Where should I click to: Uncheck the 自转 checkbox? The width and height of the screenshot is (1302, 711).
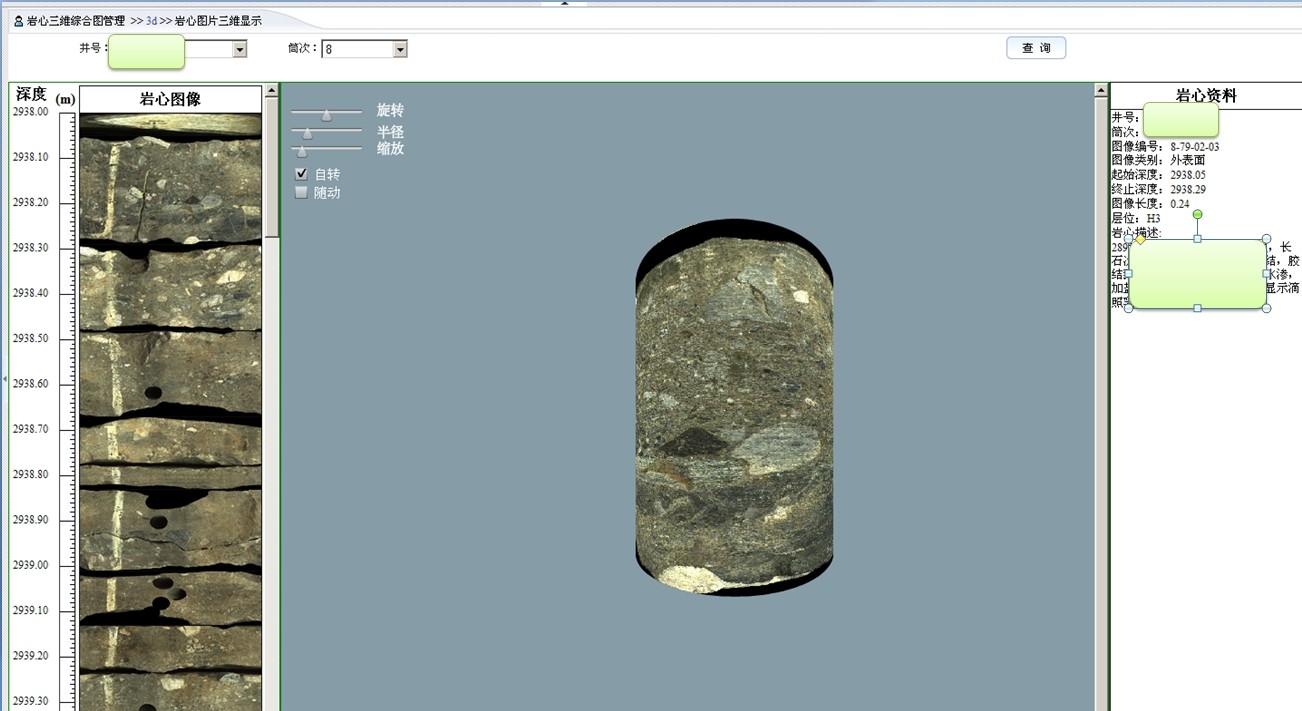[301, 174]
